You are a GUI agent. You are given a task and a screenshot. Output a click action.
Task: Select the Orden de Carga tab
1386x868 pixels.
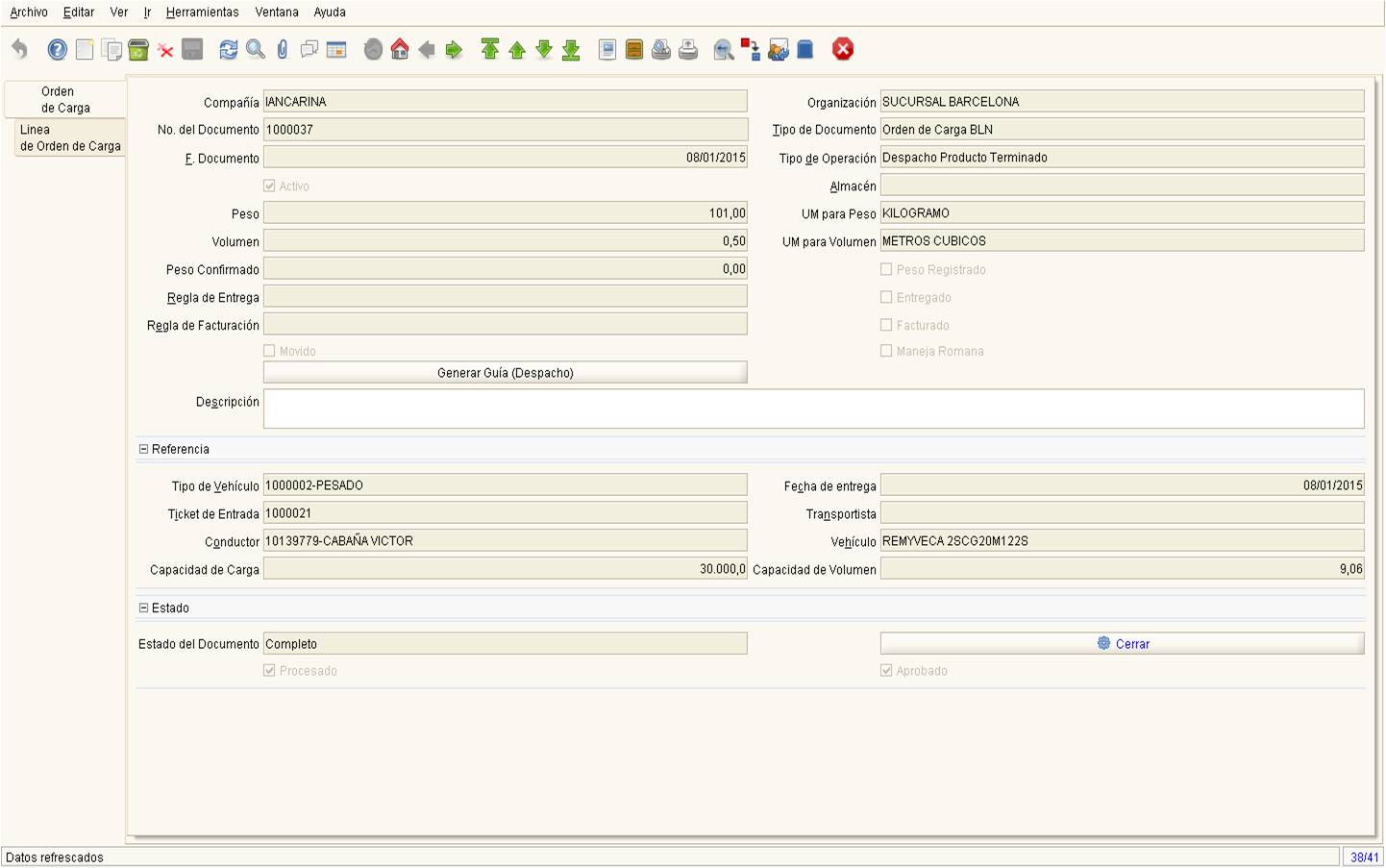(x=65, y=100)
